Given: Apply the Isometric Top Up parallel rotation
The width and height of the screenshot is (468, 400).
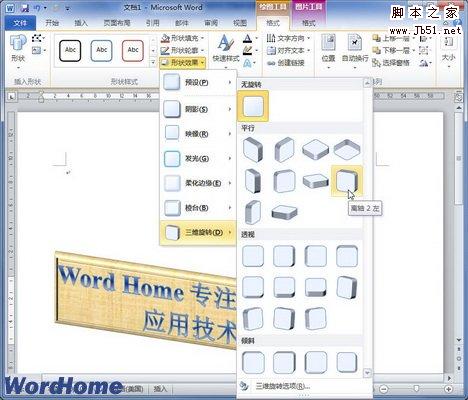Looking at the screenshot, I should pyautogui.click(x=315, y=150).
